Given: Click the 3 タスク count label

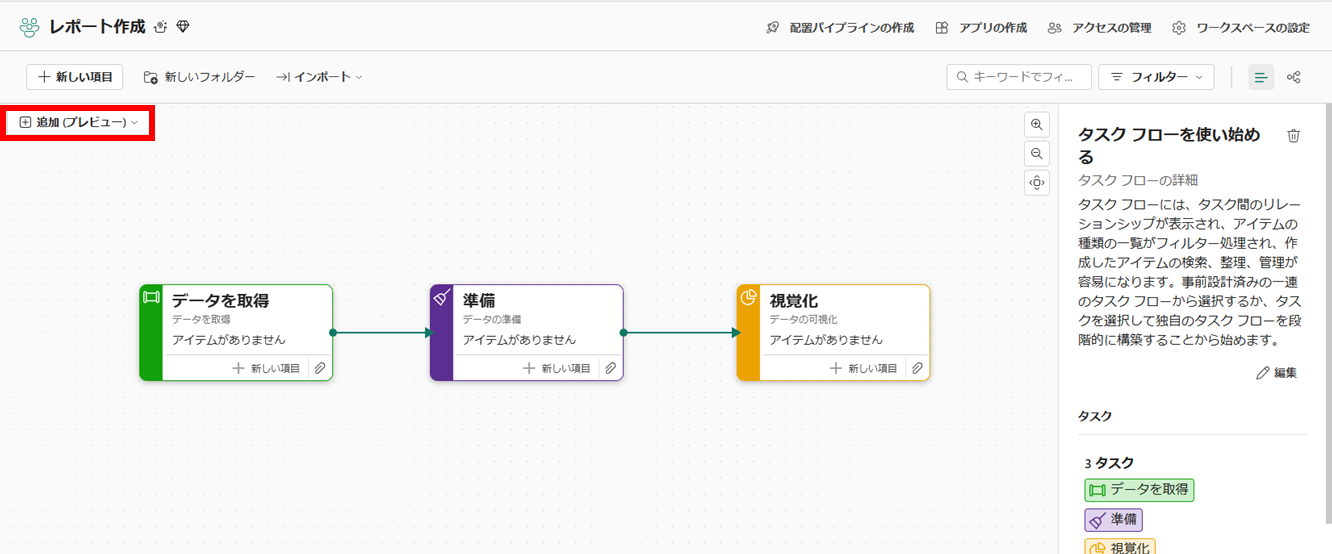Looking at the screenshot, I should coord(1109,464).
